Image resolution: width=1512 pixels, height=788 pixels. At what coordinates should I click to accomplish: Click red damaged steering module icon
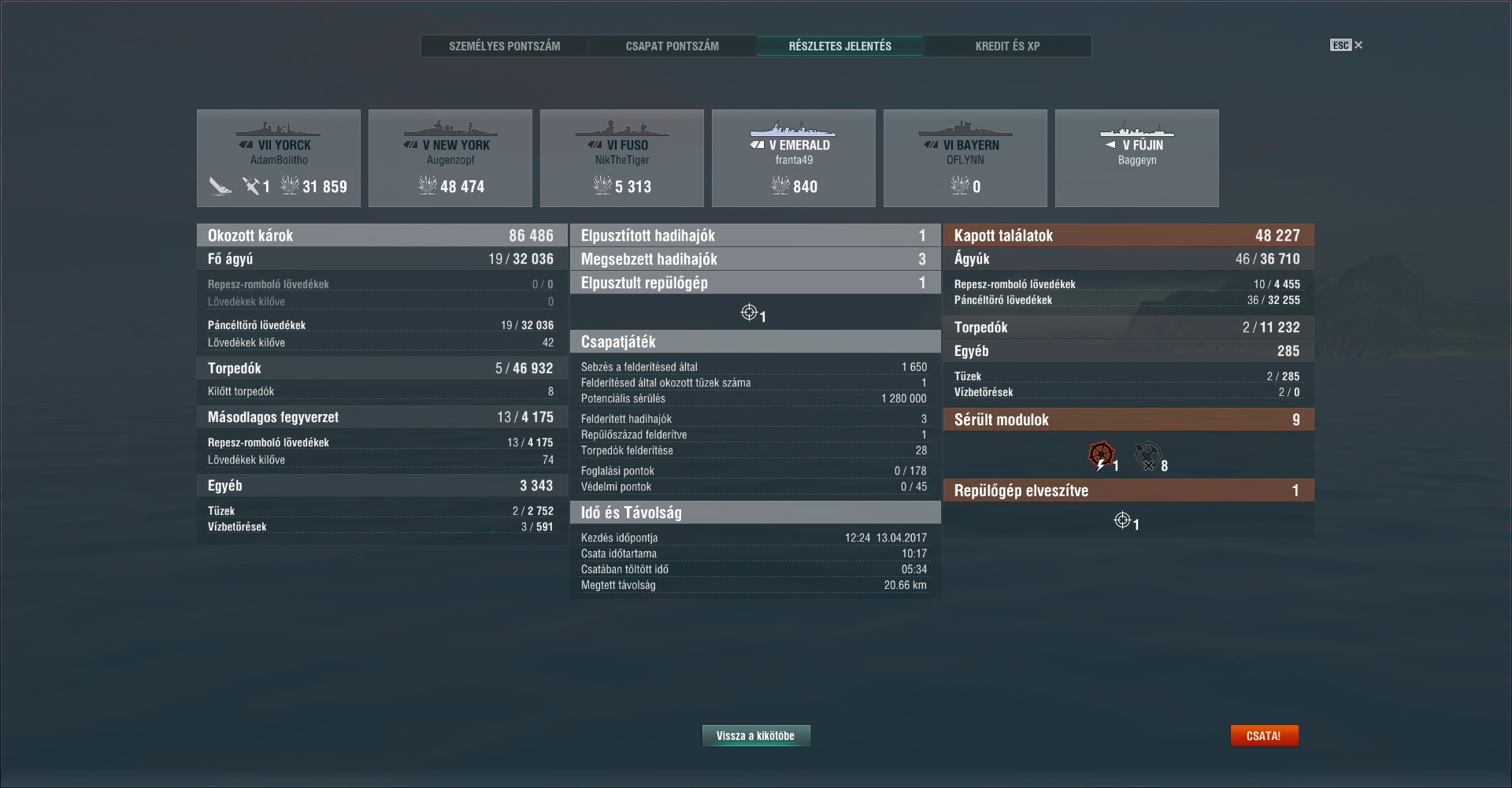pos(1101,455)
